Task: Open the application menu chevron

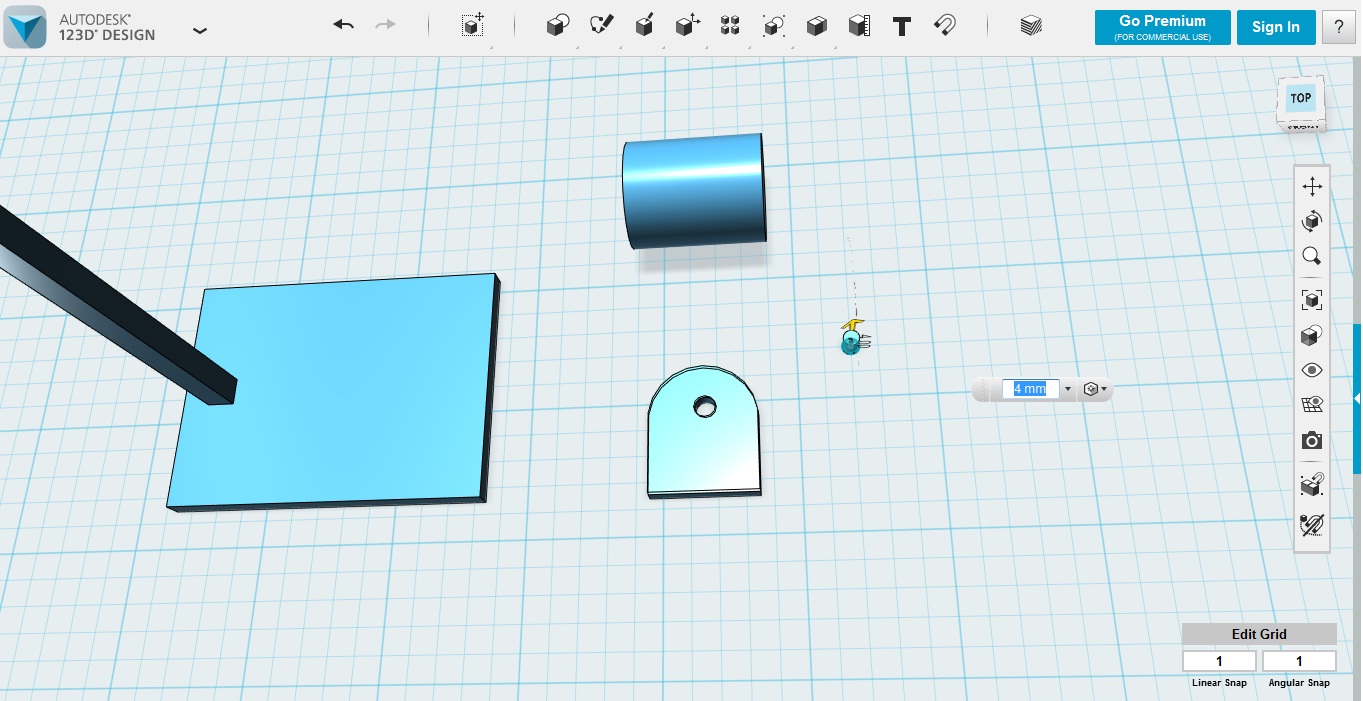Action: point(200,30)
